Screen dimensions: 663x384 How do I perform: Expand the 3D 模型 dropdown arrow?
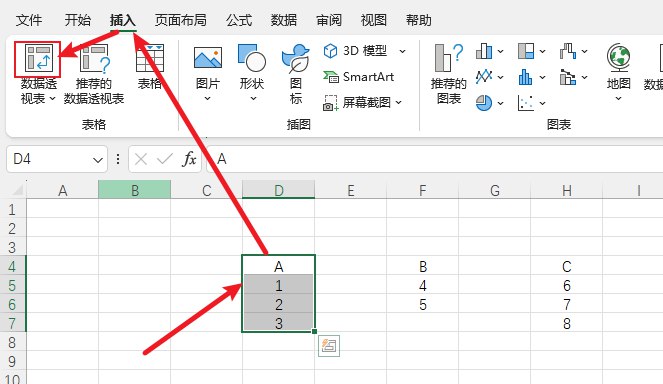tap(403, 51)
